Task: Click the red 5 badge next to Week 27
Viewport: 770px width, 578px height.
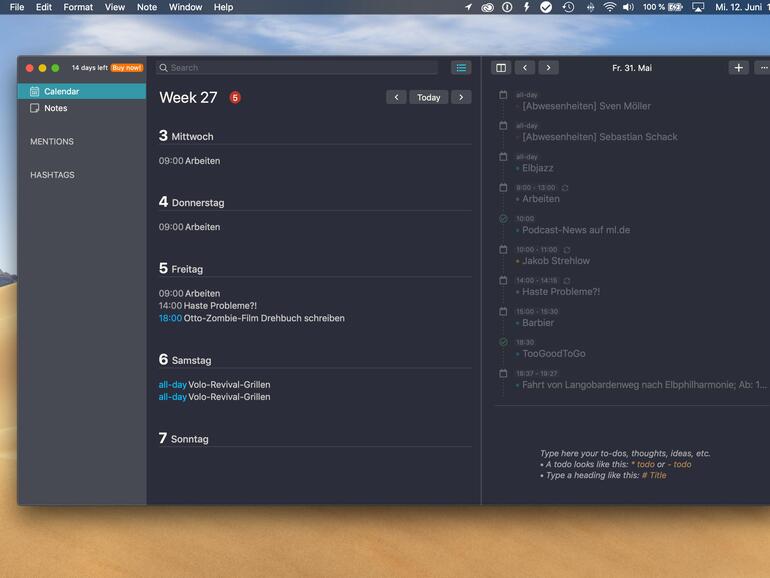Action: click(x=235, y=98)
